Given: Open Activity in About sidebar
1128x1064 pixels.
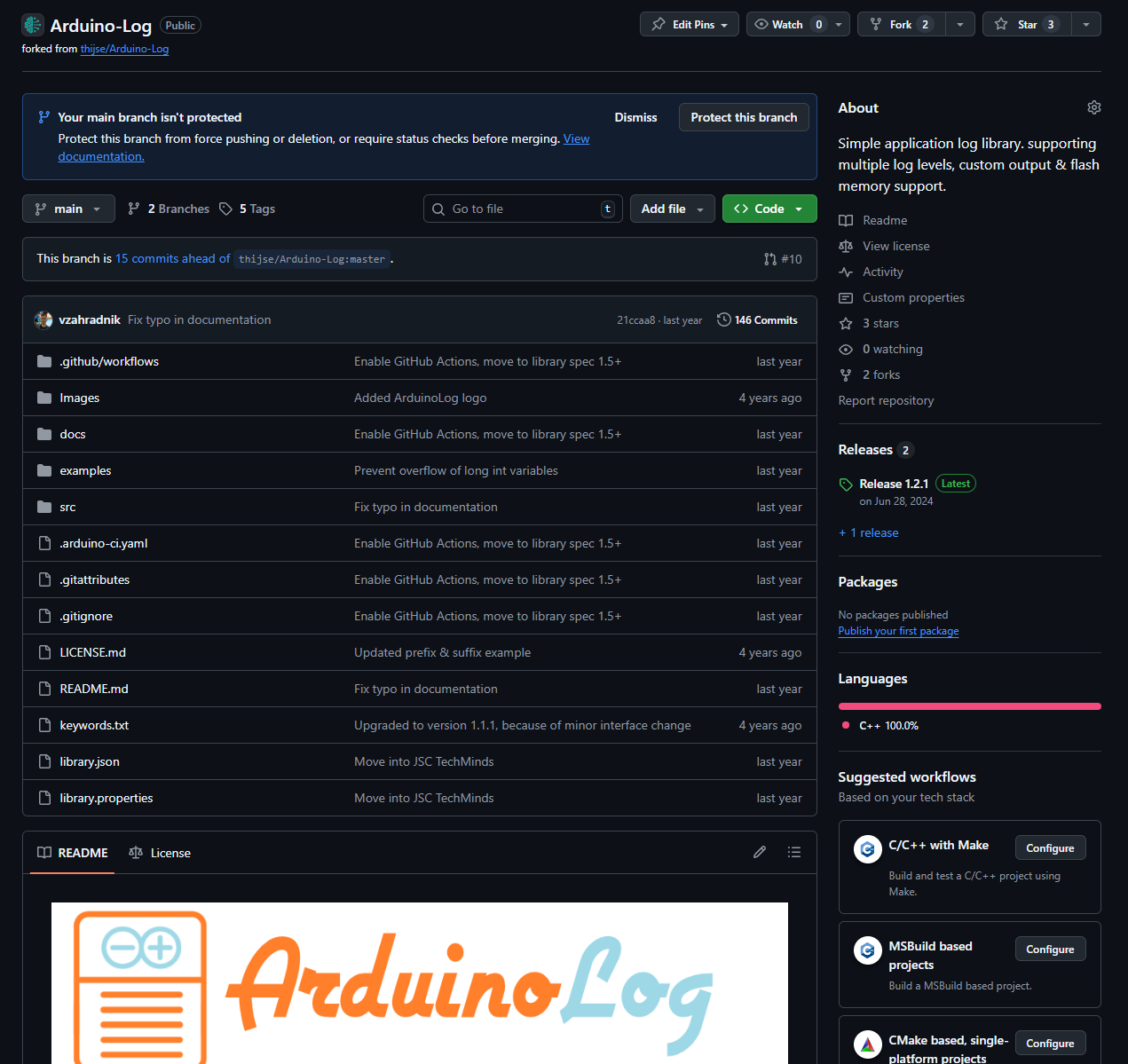Looking at the screenshot, I should (882, 272).
